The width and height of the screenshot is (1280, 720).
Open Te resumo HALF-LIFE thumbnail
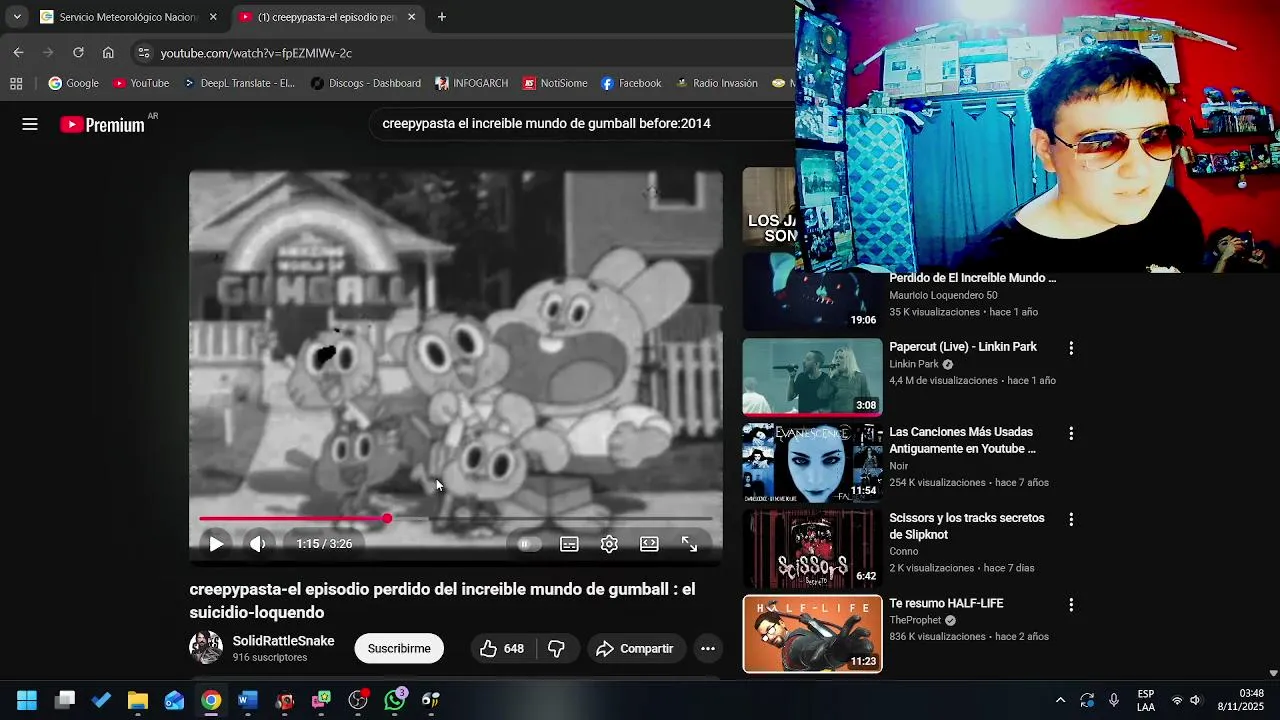tap(812, 634)
